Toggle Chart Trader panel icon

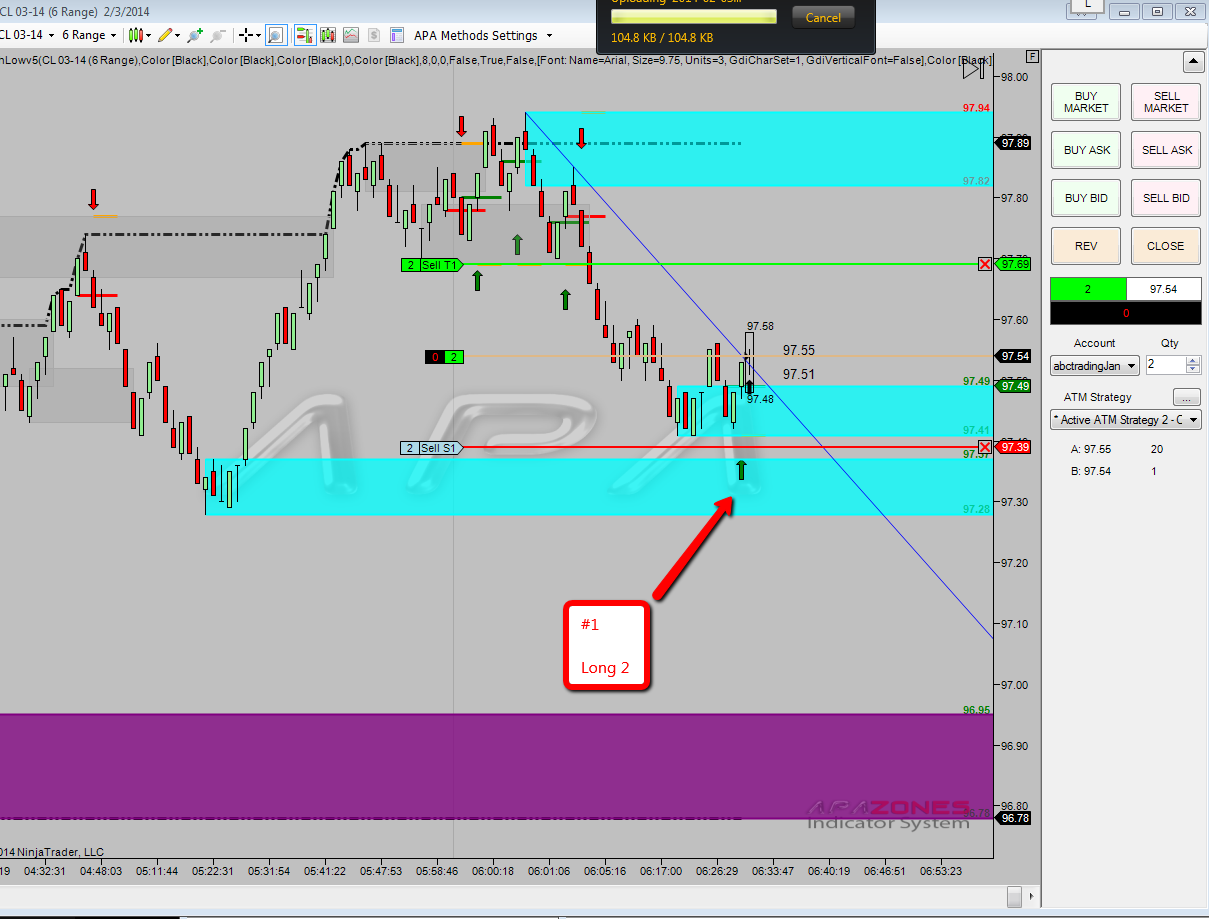click(x=305, y=35)
